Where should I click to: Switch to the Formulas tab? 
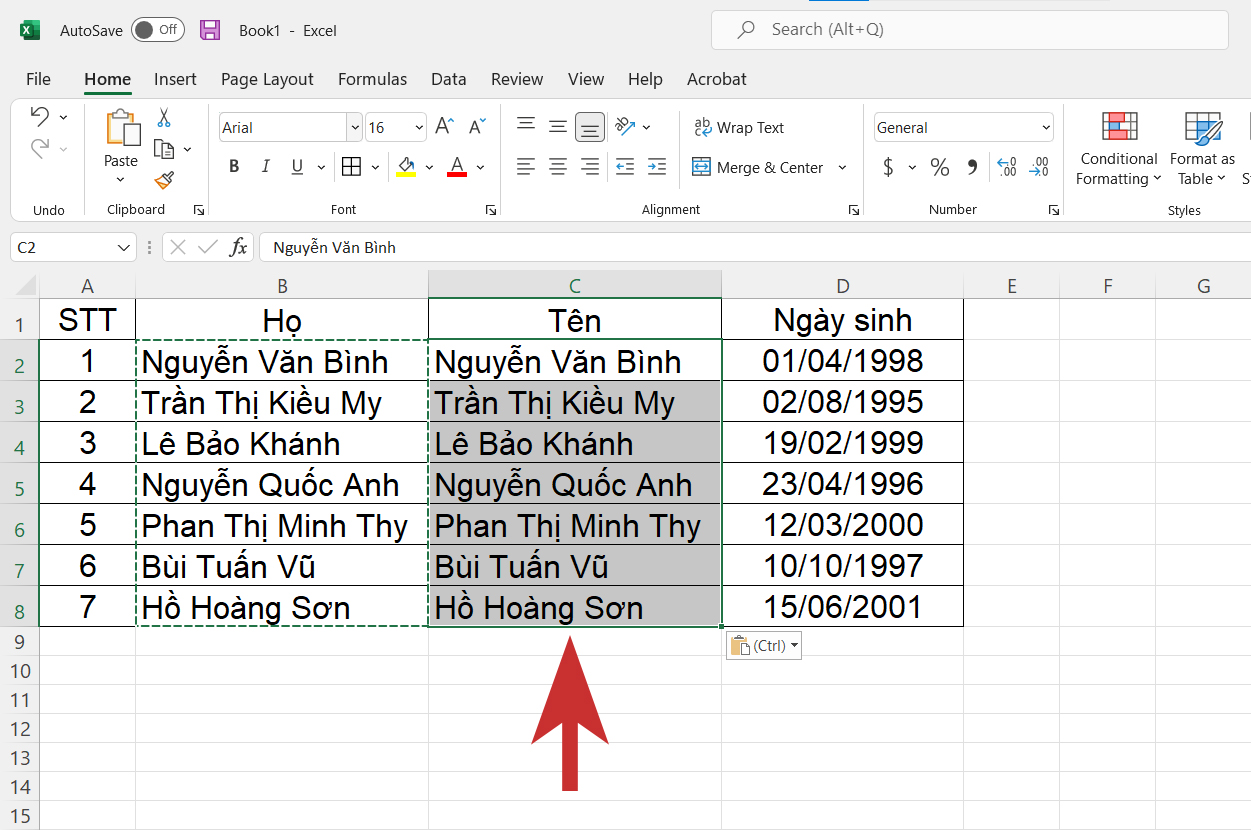[372, 79]
